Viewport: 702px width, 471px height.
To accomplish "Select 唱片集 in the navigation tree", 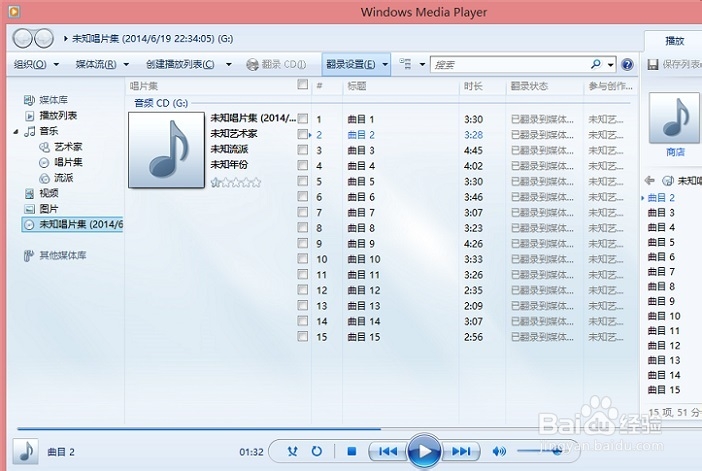I will click(68, 162).
